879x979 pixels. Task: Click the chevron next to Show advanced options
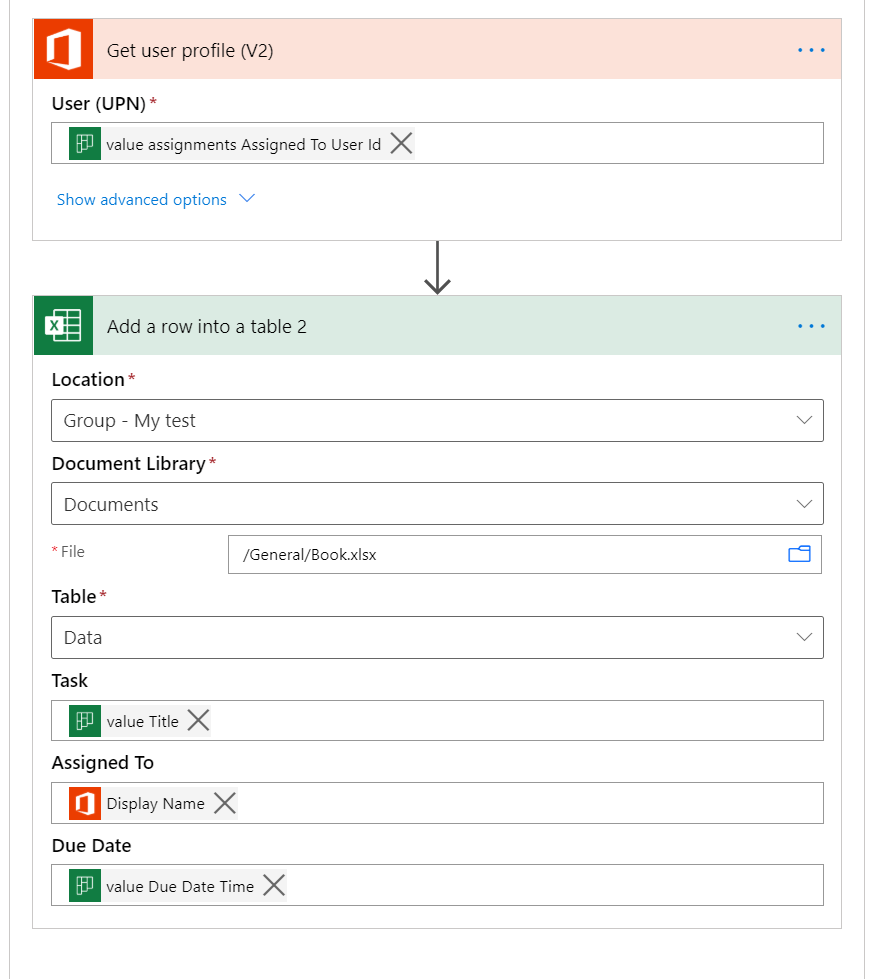click(x=247, y=199)
